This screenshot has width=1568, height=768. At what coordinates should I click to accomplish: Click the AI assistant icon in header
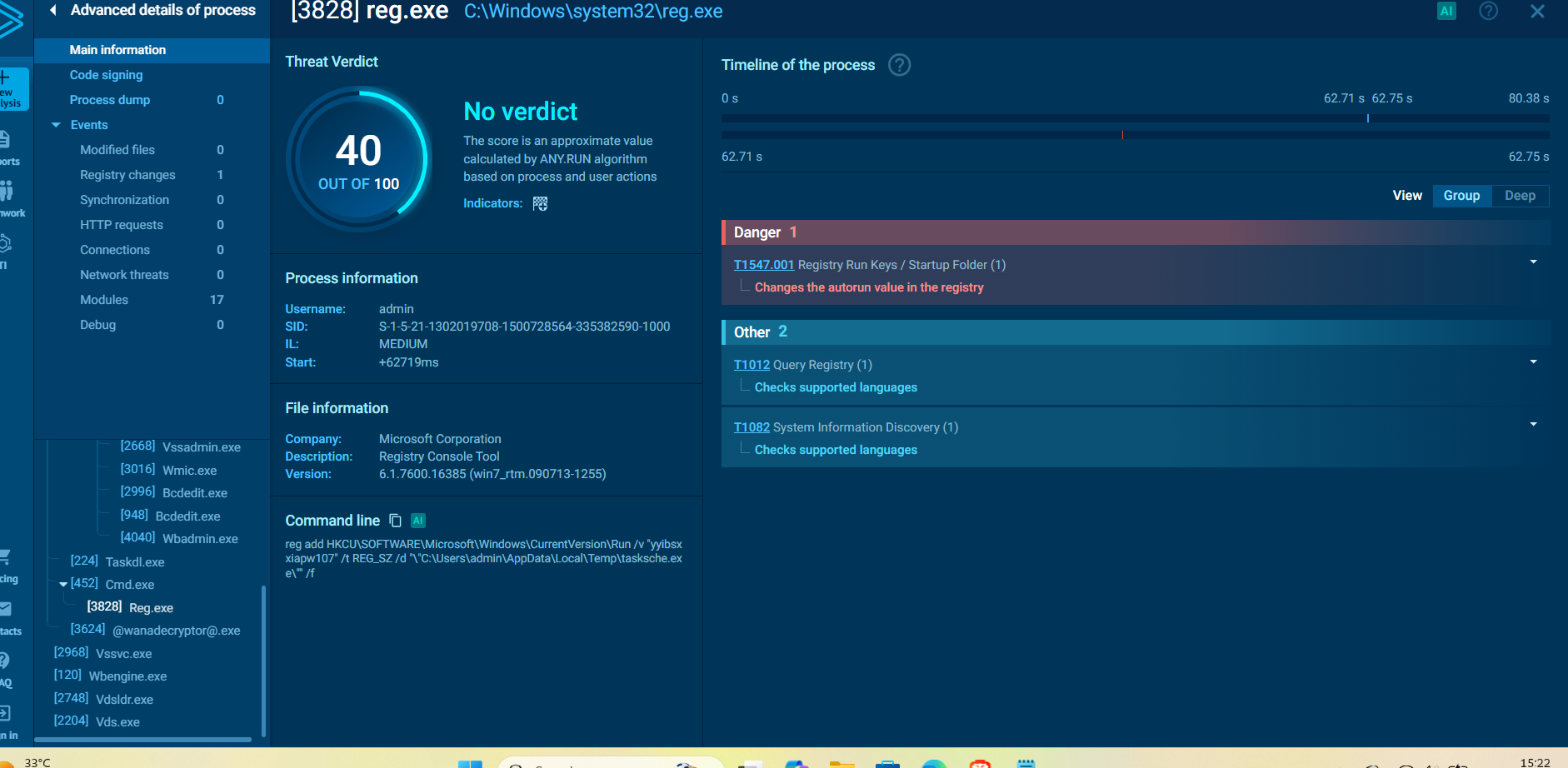pos(1446,11)
